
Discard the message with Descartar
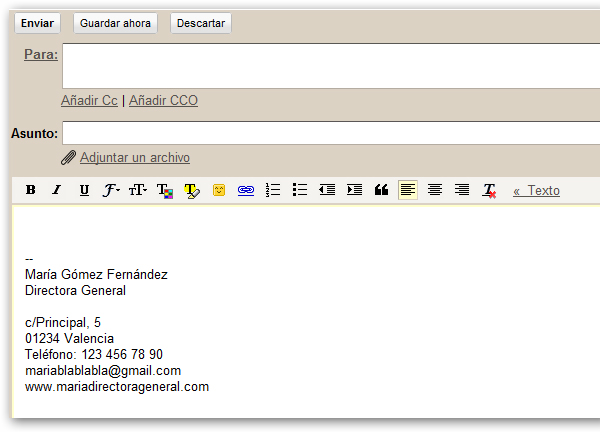[x=201, y=23]
